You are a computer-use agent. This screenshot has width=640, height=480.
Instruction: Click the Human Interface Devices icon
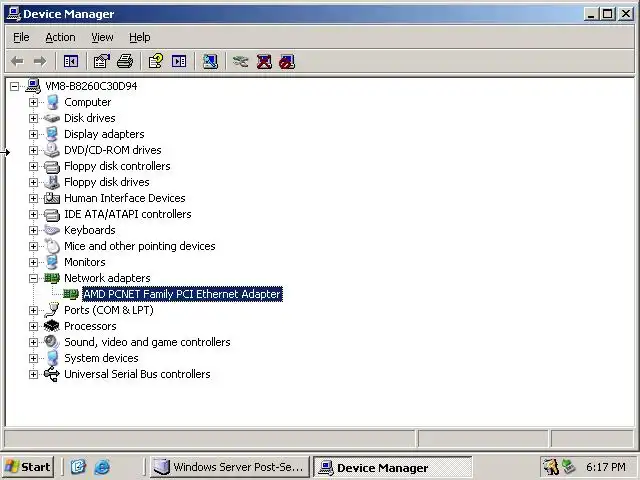tap(52, 198)
